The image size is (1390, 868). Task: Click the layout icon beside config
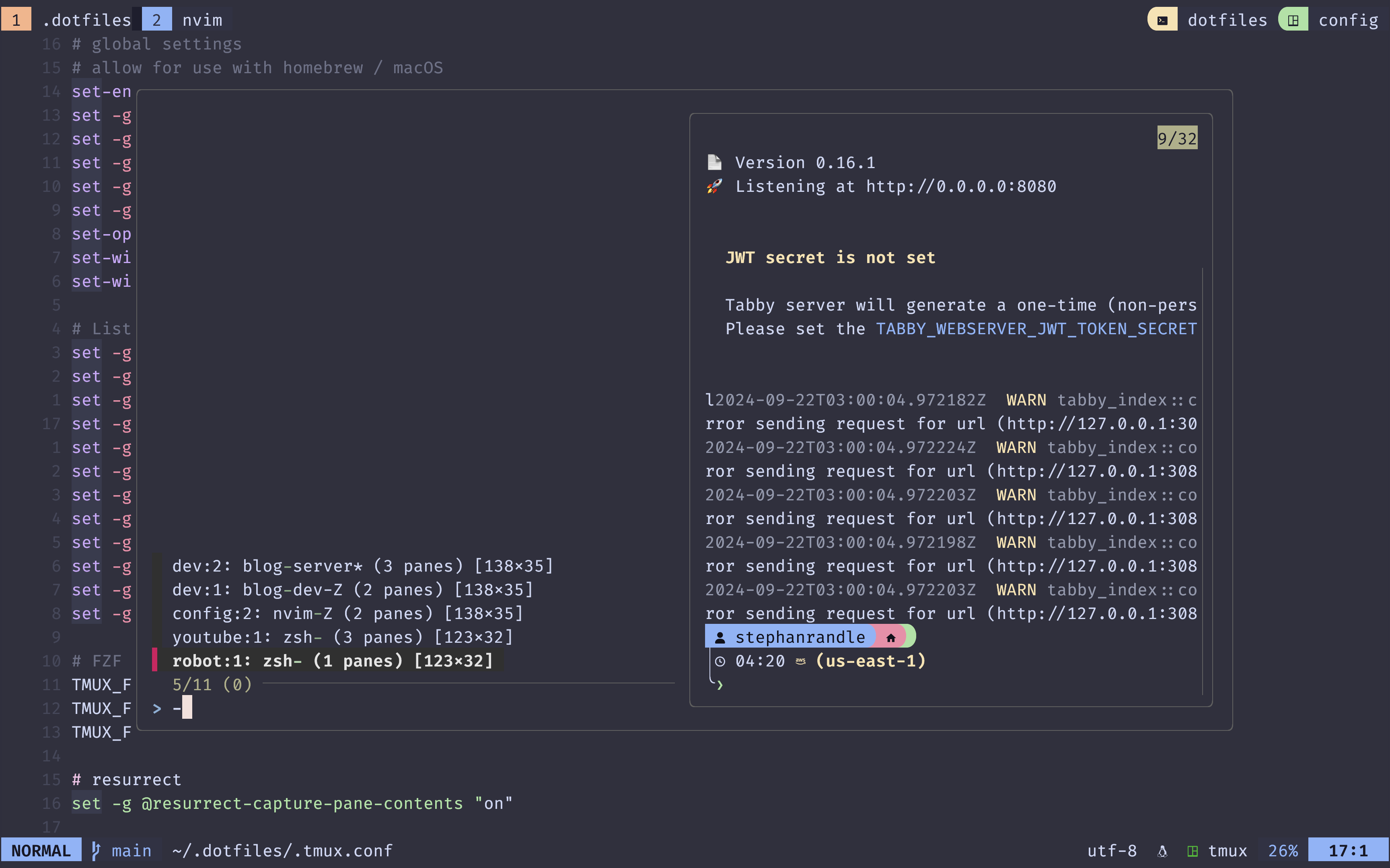click(x=1293, y=20)
